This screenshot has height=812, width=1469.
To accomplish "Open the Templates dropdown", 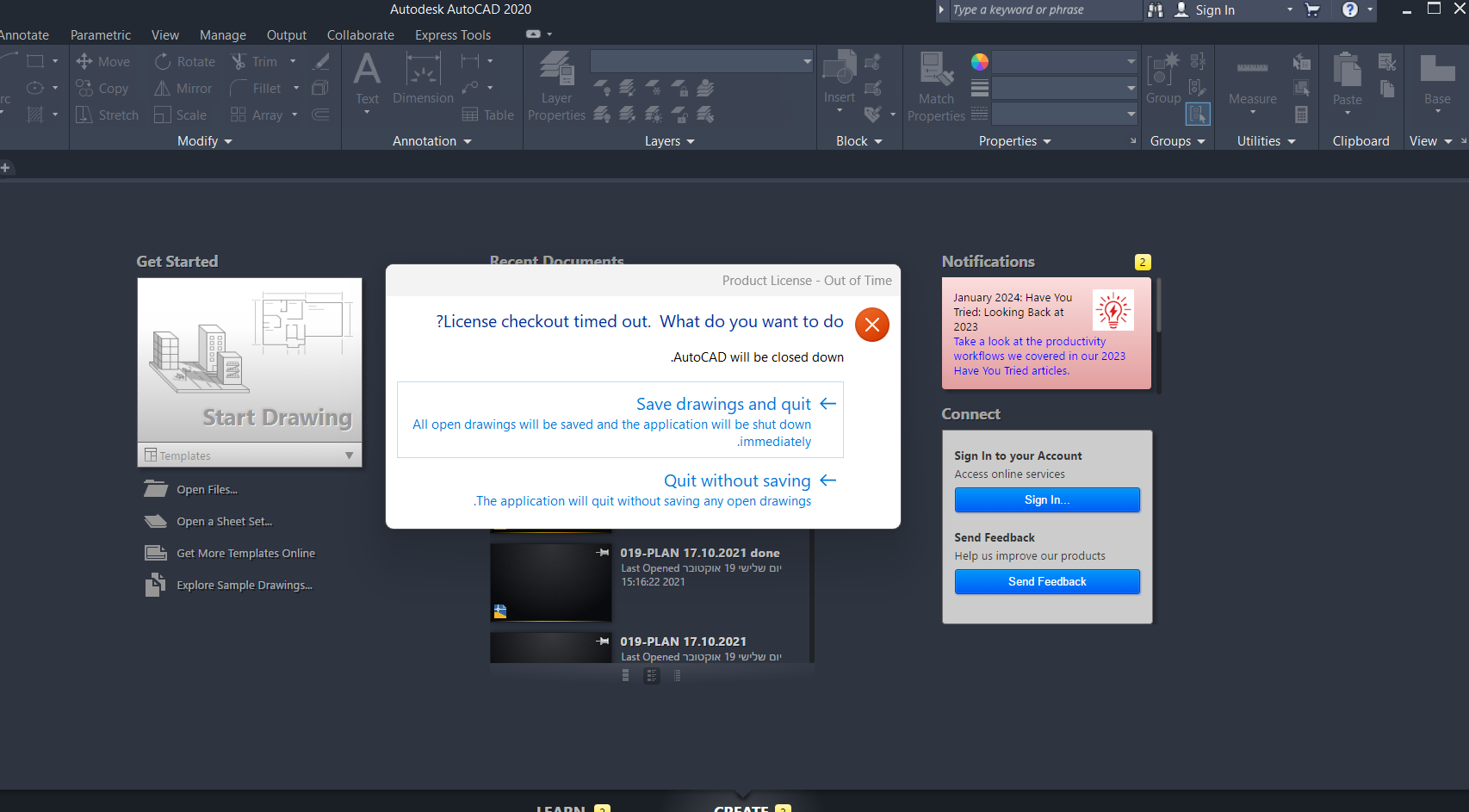I will pos(250,456).
